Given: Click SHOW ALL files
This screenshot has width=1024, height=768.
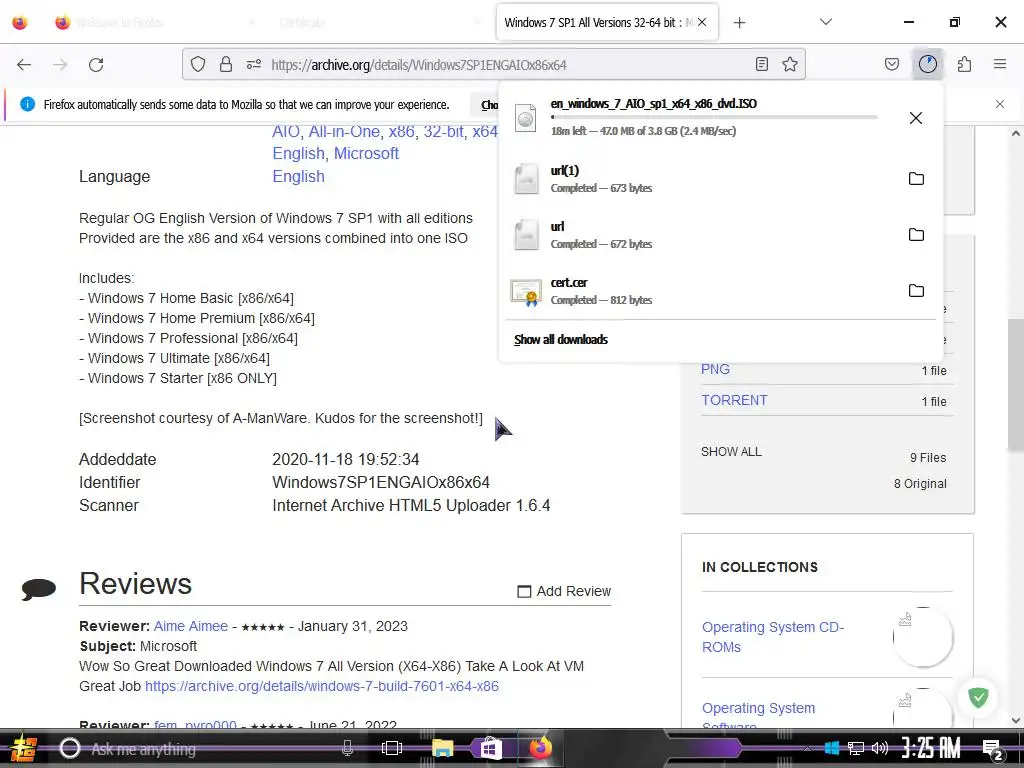Looking at the screenshot, I should 731,451.
